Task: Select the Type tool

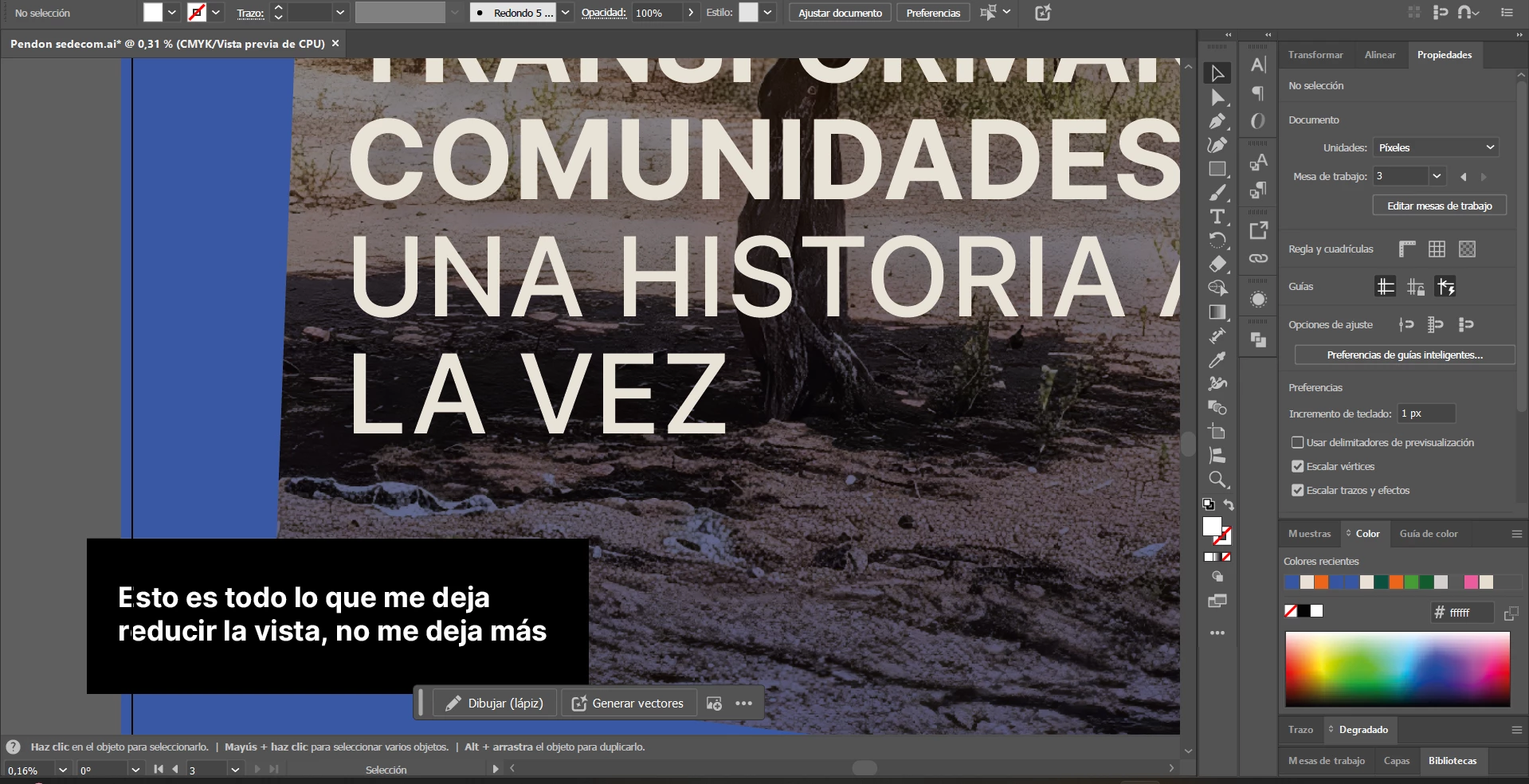Action: (1217, 217)
